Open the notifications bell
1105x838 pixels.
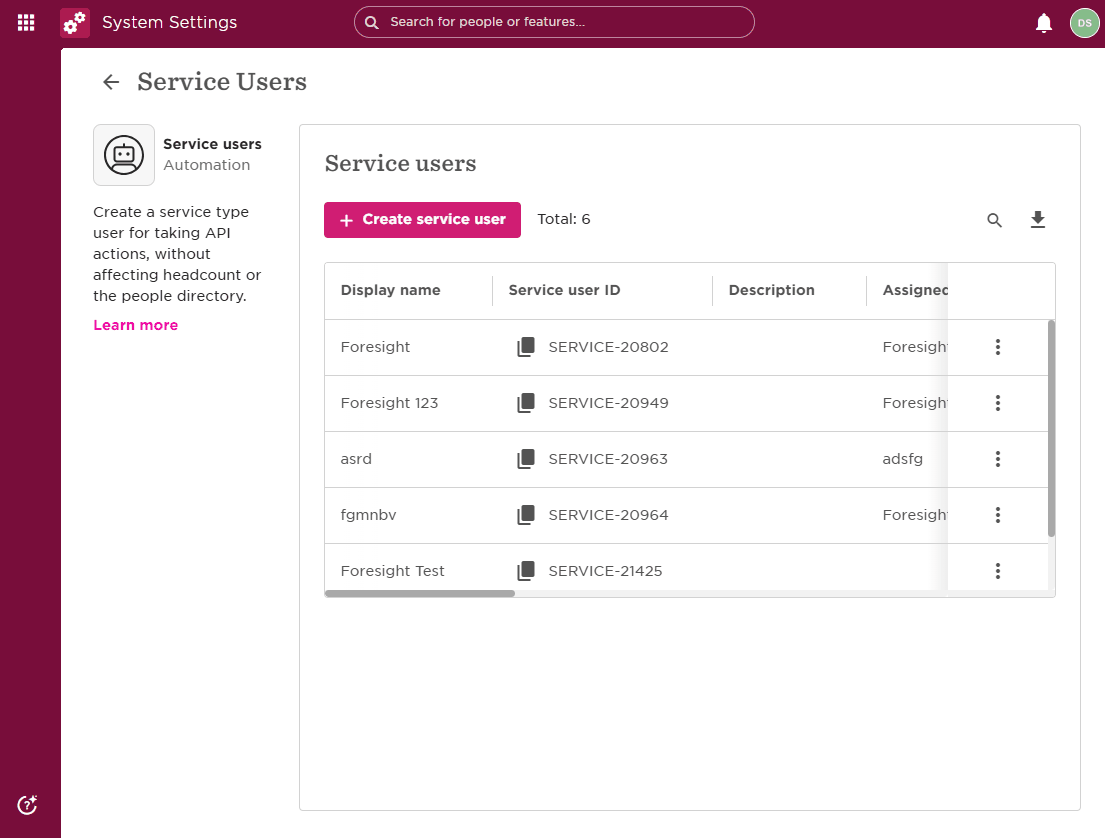click(x=1044, y=23)
